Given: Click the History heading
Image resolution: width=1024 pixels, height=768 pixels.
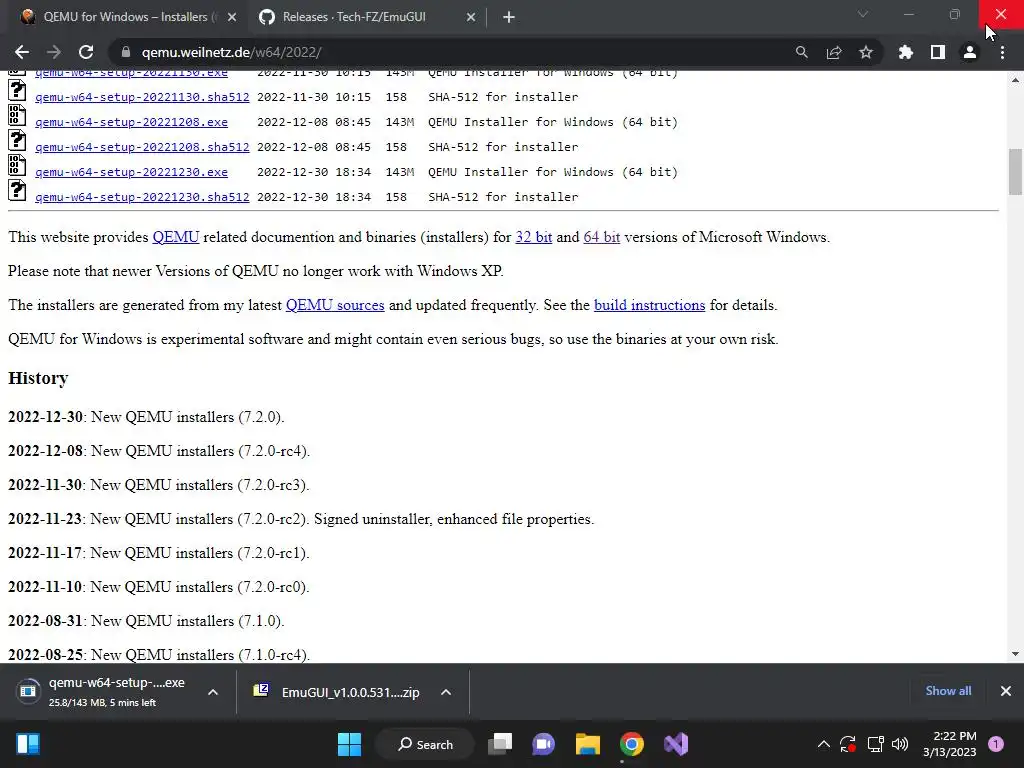Looking at the screenshot, I should (x=38, y=378).
